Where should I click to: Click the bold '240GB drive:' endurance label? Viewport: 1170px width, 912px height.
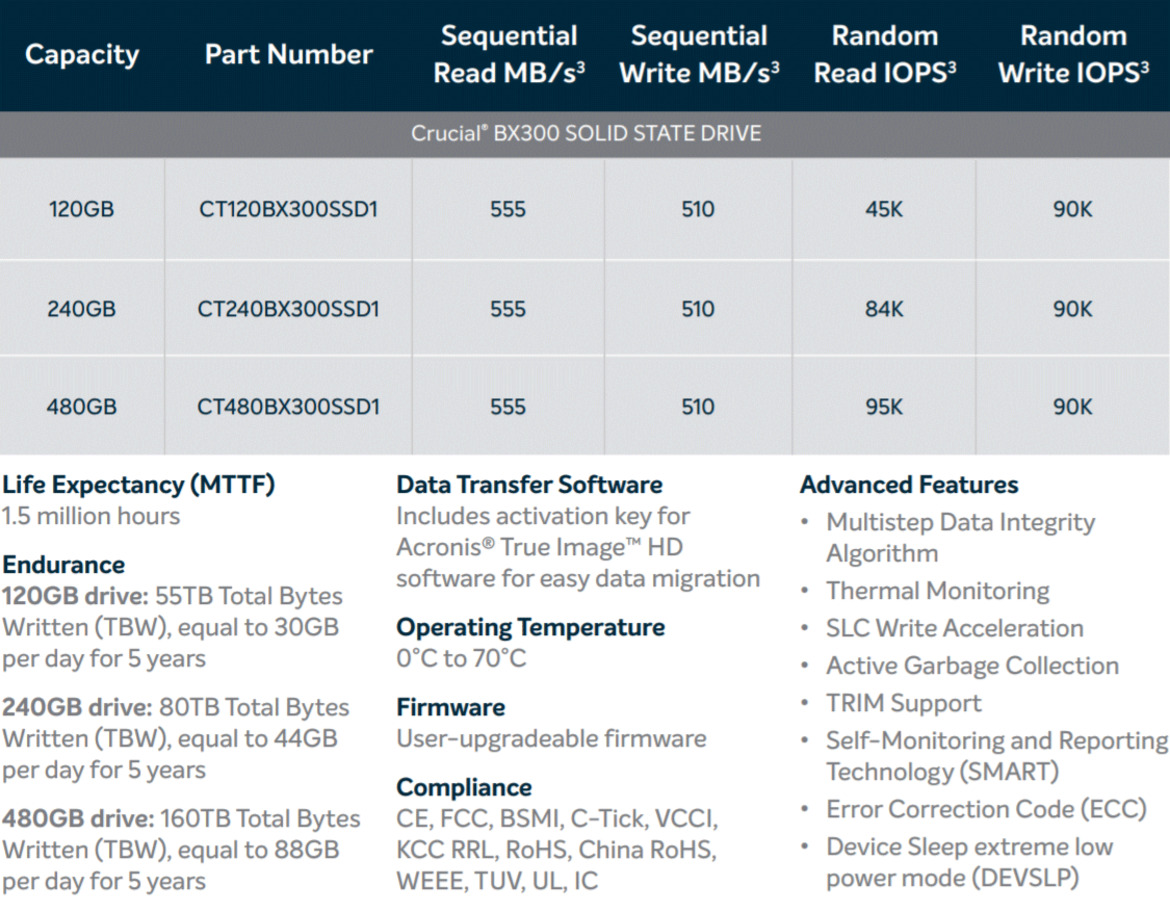(78, 708)
